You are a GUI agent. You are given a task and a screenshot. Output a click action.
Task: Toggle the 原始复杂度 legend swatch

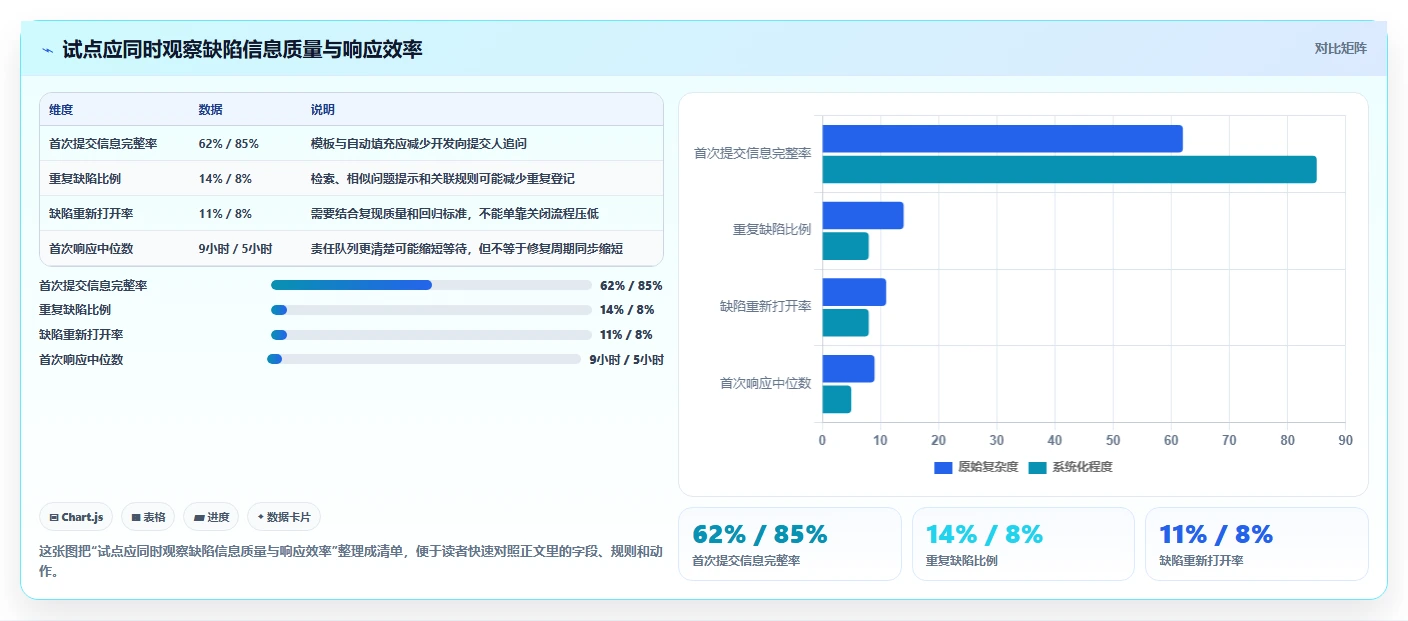click(943, 467)
